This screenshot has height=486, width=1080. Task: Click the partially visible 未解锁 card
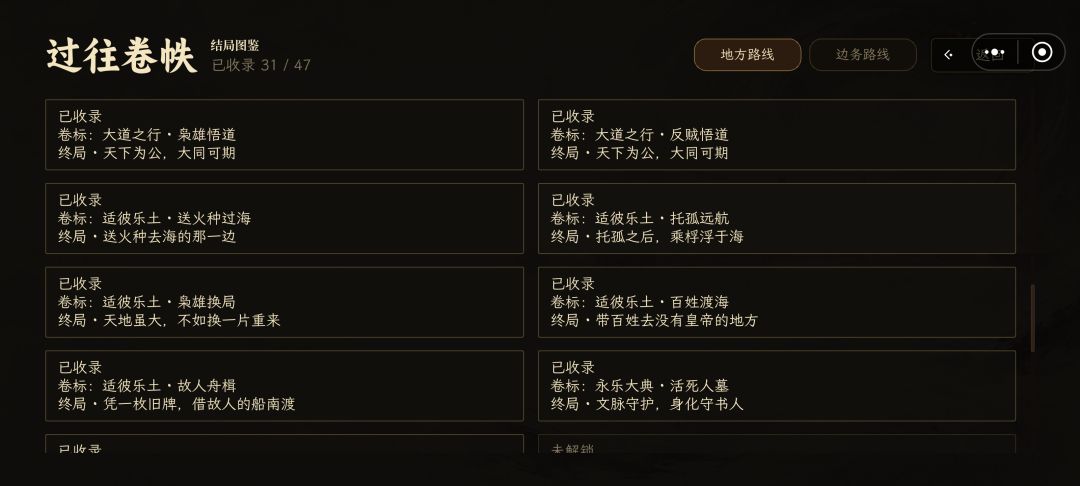(776, 444)
